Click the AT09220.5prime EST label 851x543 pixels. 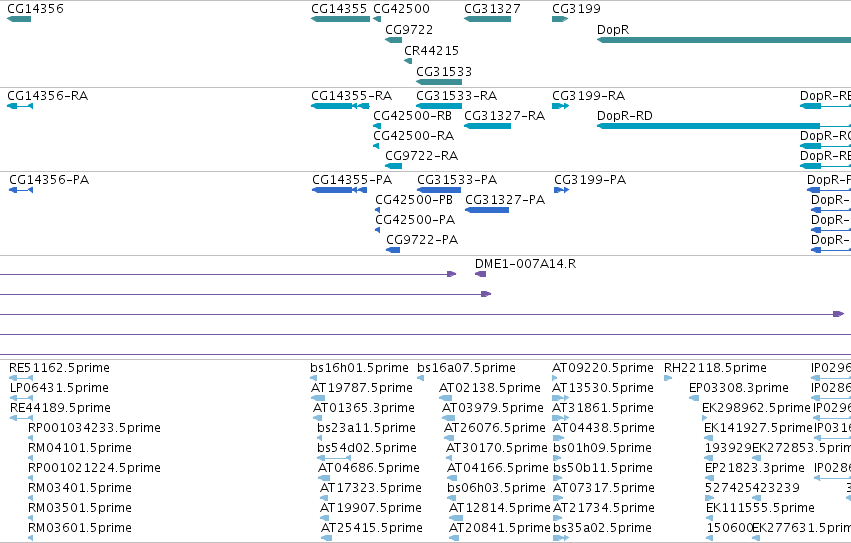603,368
